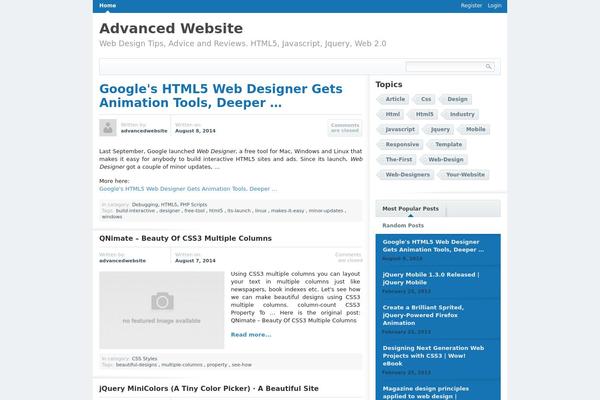Click the no featured image placeholder

pos(161,310)
